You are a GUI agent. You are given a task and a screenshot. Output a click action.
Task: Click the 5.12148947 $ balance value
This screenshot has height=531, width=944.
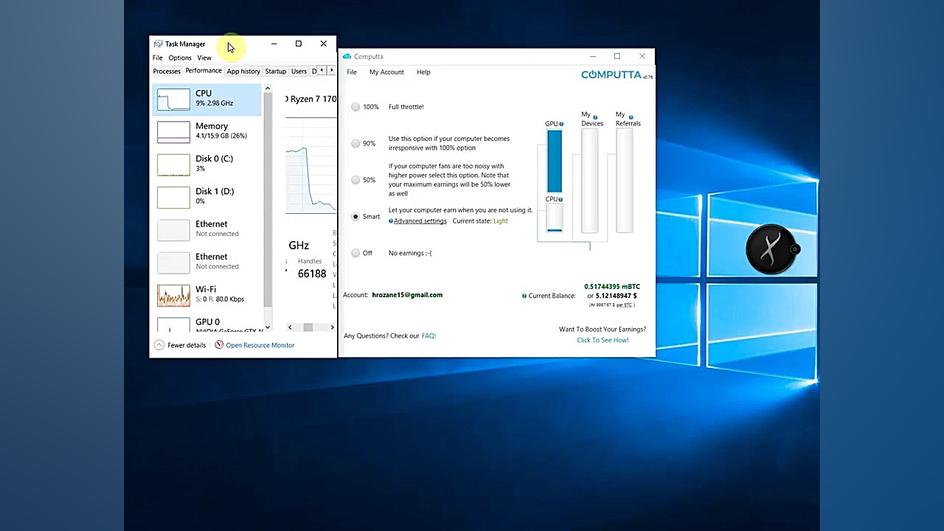click(616, 296)
